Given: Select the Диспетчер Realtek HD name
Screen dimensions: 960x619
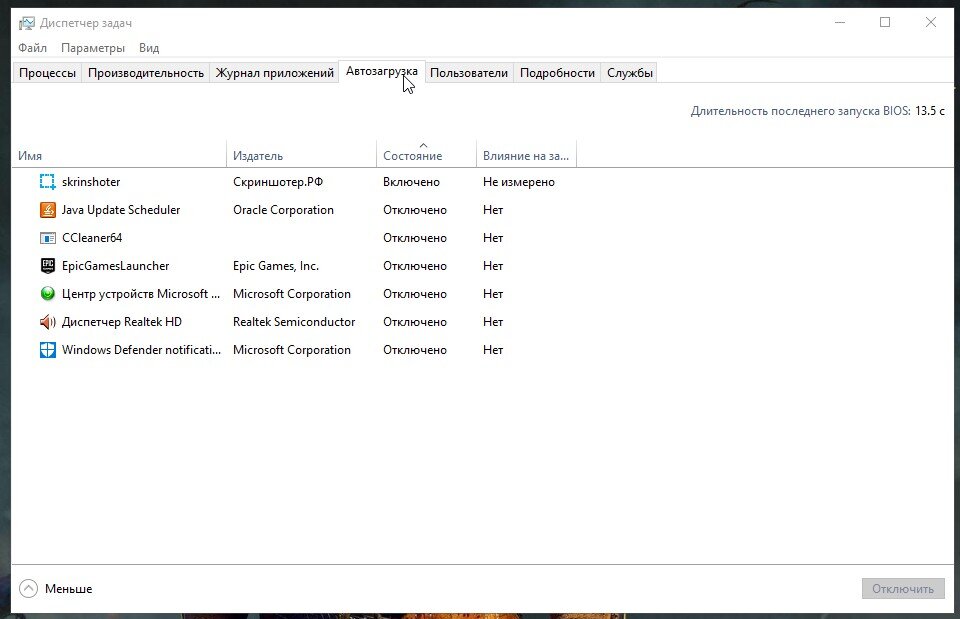Looking at the screenshot, I should (122, 322).
